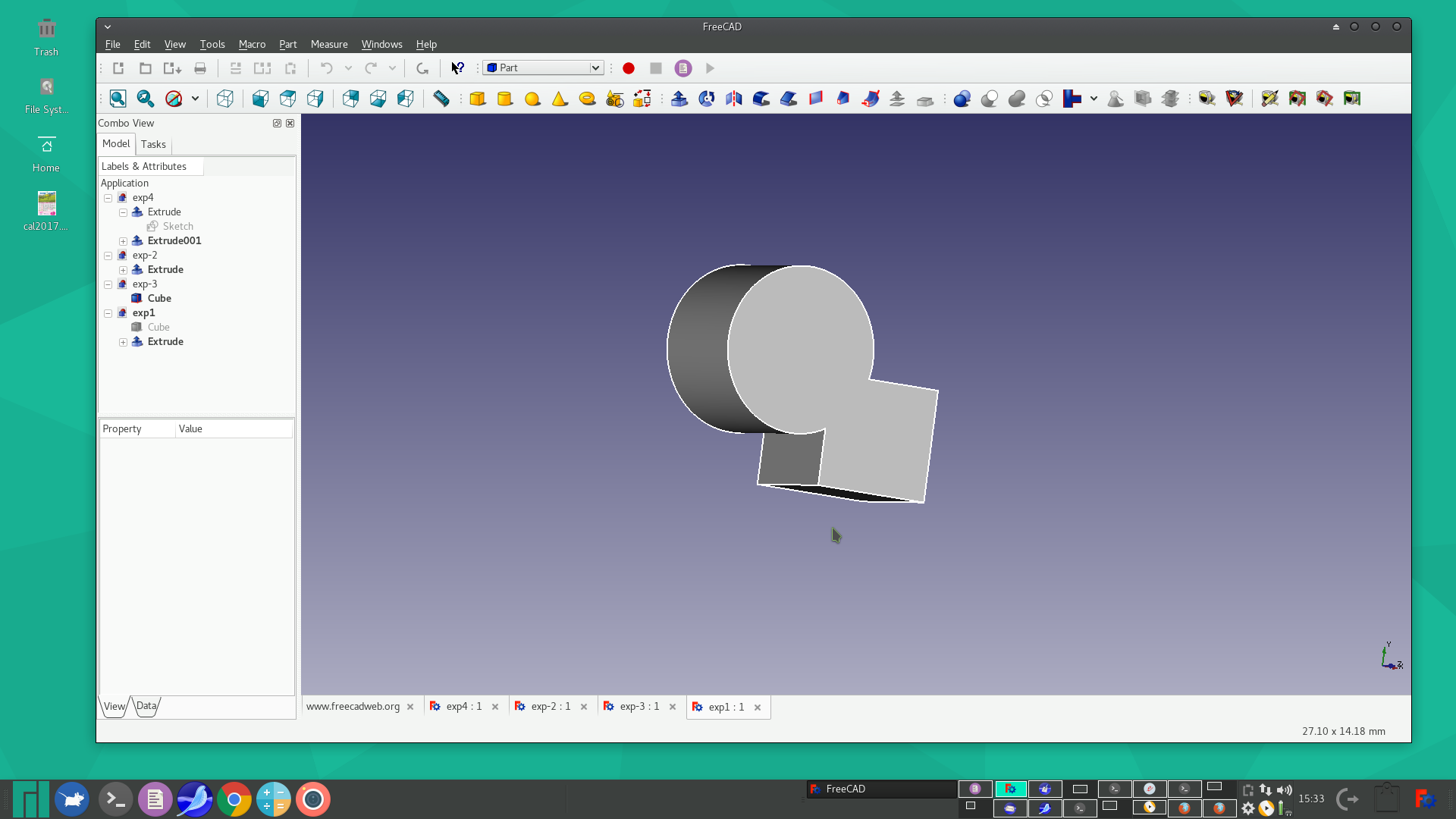
Task: Click the Fit All view icon
Action: coord(118,99)
